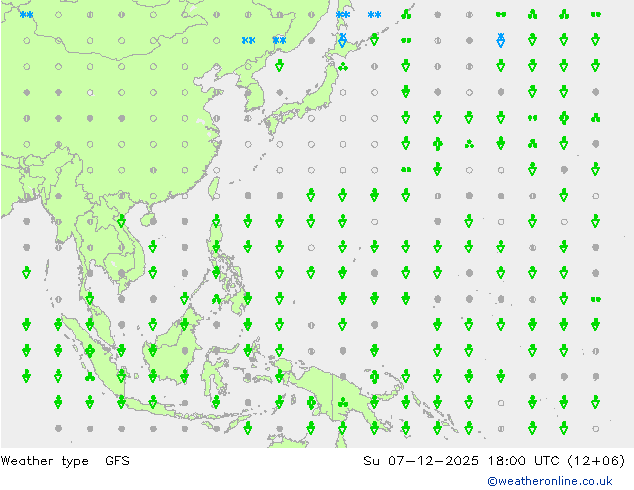This screenshot has width=634, height=490.
Task: Click the blue snow-shower symbol over Hokkaido
Action: coord(342,40)
